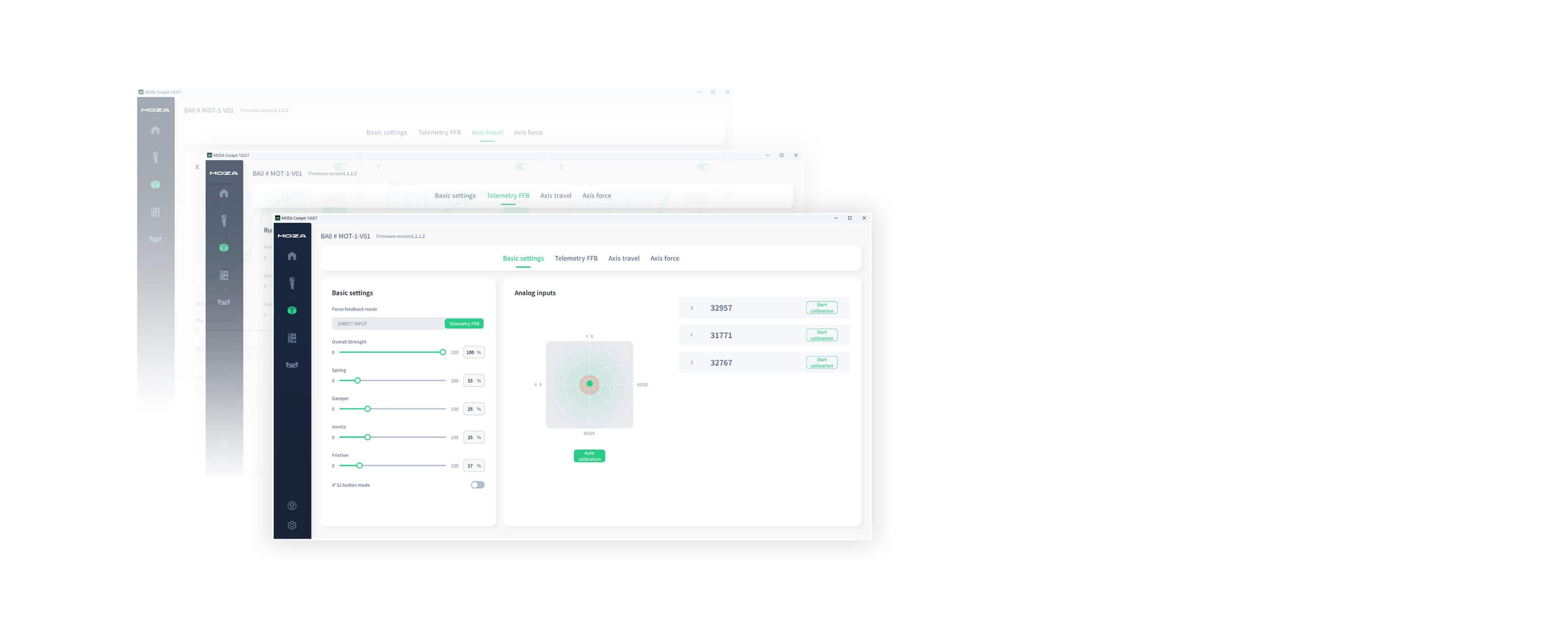Start calibration for the Z axis
Viewport: 1568px width, 637px height.
(821, 362)
